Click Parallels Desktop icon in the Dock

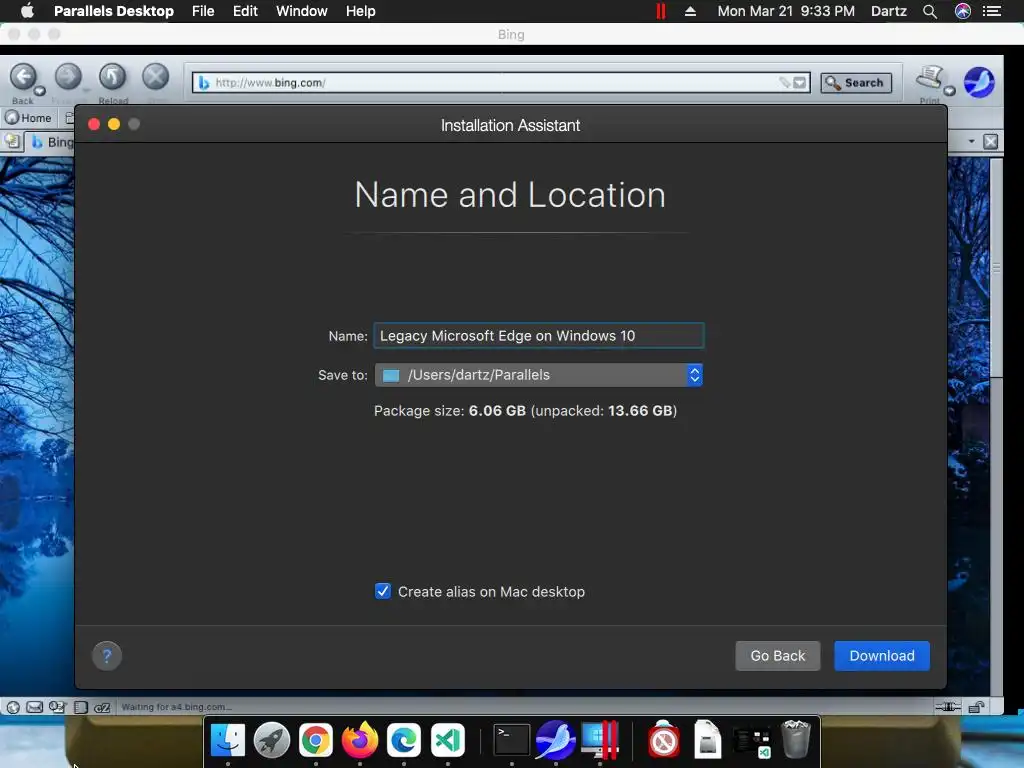tap(600, 740)
